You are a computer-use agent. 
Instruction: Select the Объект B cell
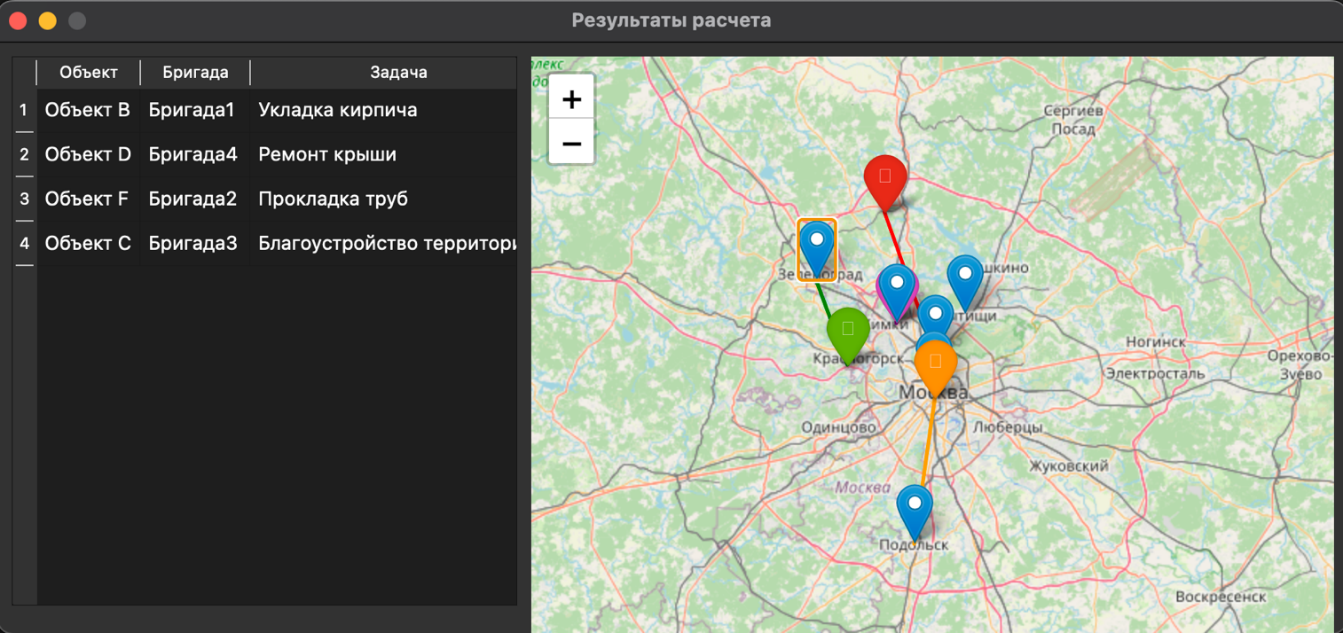tap(88, 110)
